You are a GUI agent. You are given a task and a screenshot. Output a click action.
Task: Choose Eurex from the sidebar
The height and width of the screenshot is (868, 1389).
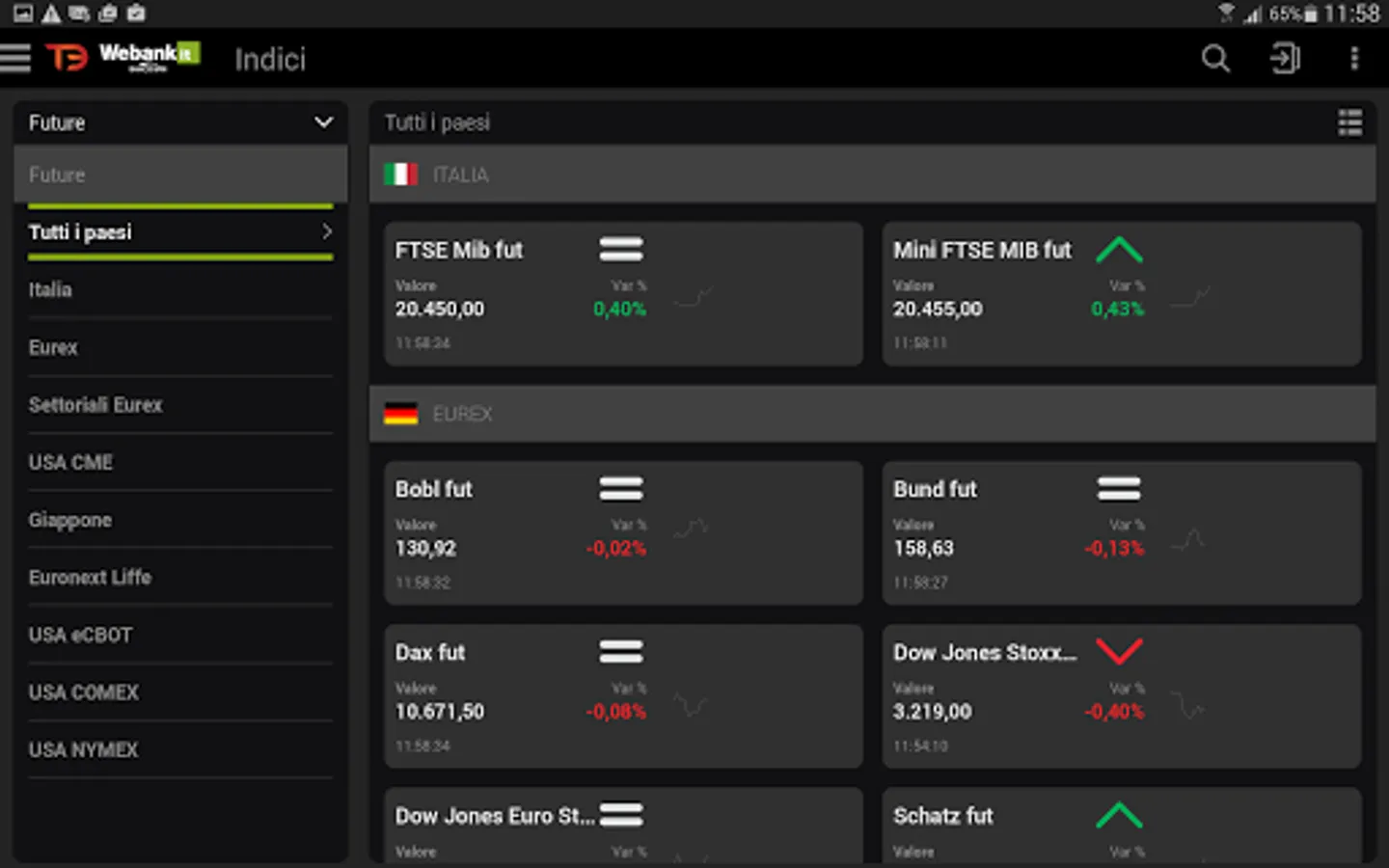point(180,347)
